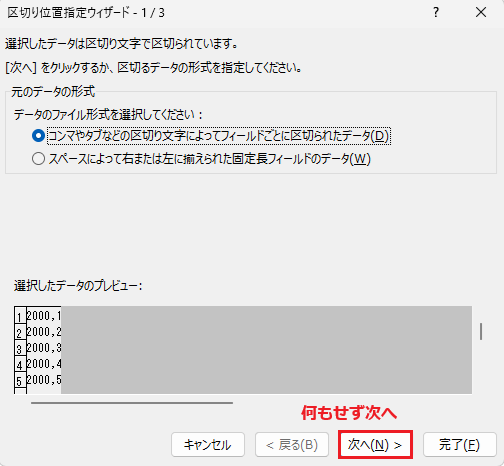Click the 完了(F) button
This screenshot has width=504, height=466.
[x=460, y=445]
